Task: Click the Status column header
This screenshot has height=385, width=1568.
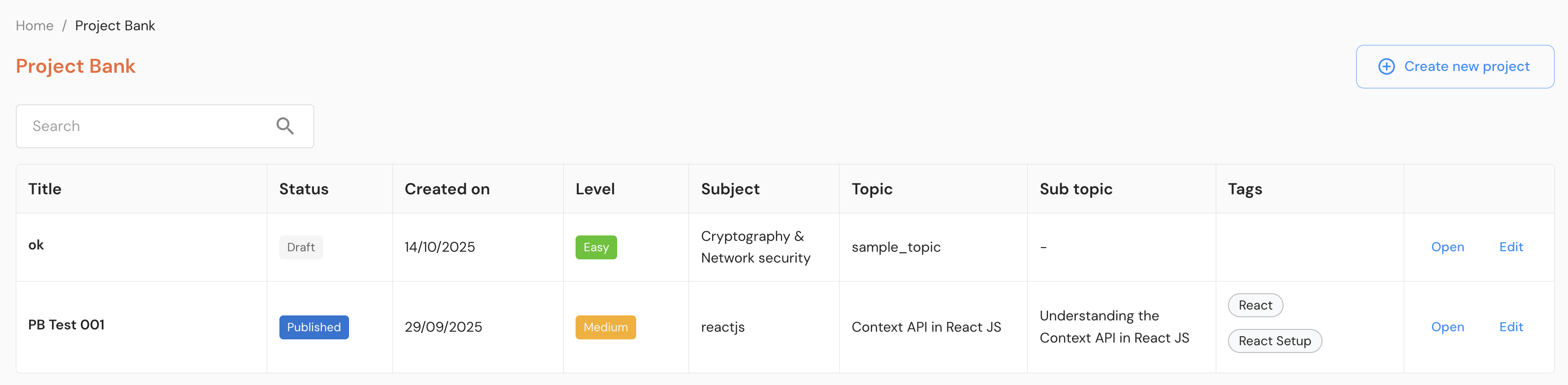Action: [x=303, y=189]
